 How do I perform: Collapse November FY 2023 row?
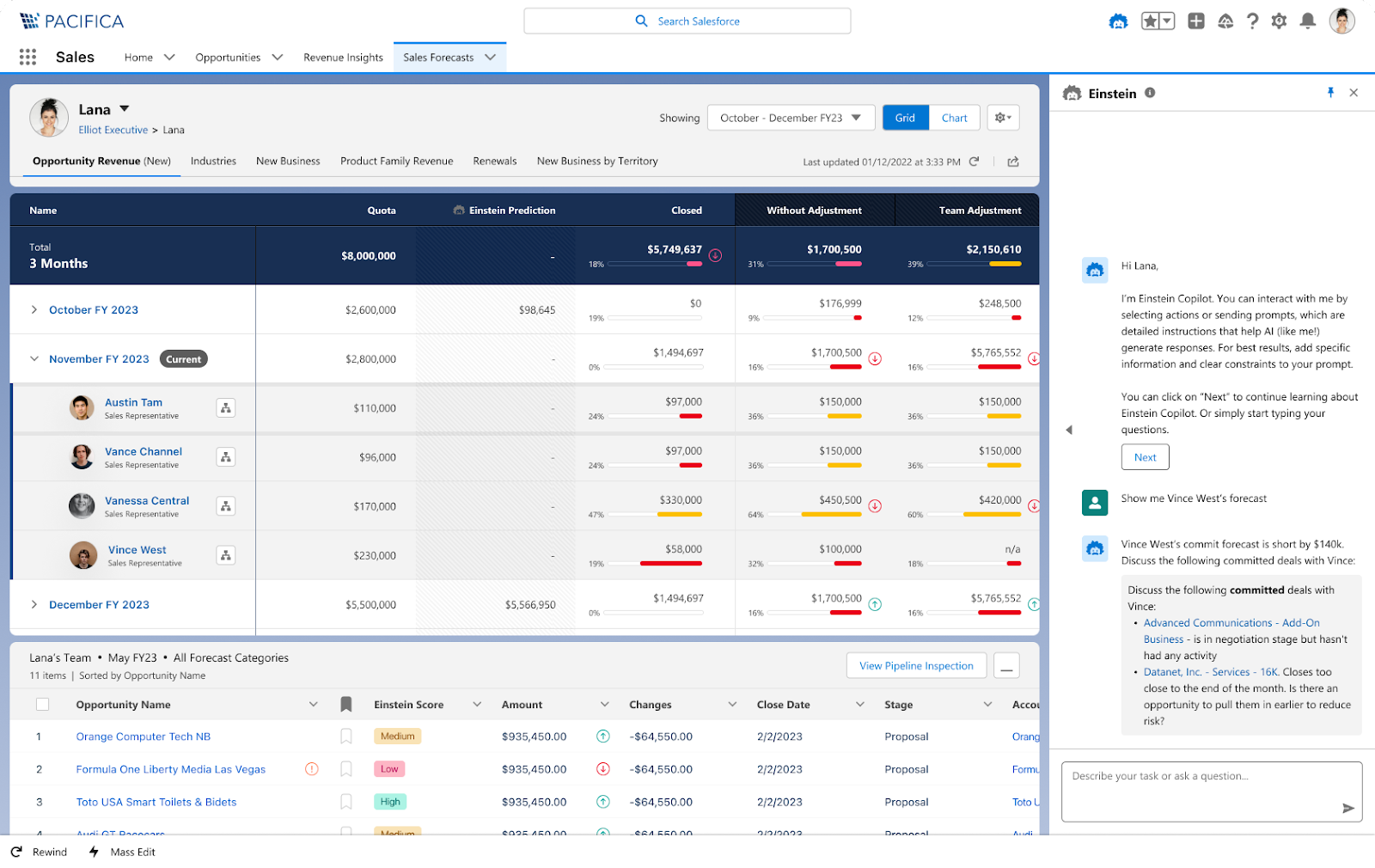coord(34,359)
